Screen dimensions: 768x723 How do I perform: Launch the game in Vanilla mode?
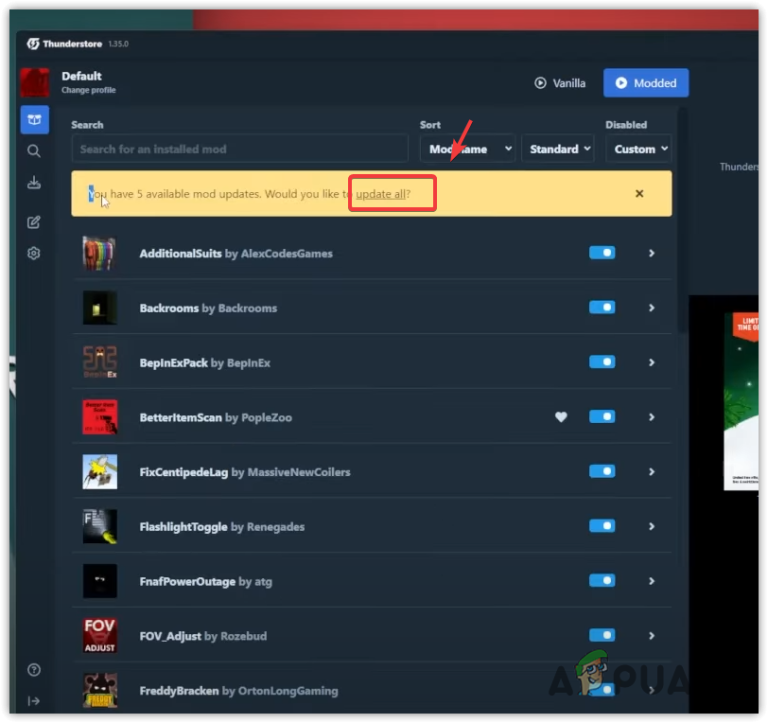560,83
